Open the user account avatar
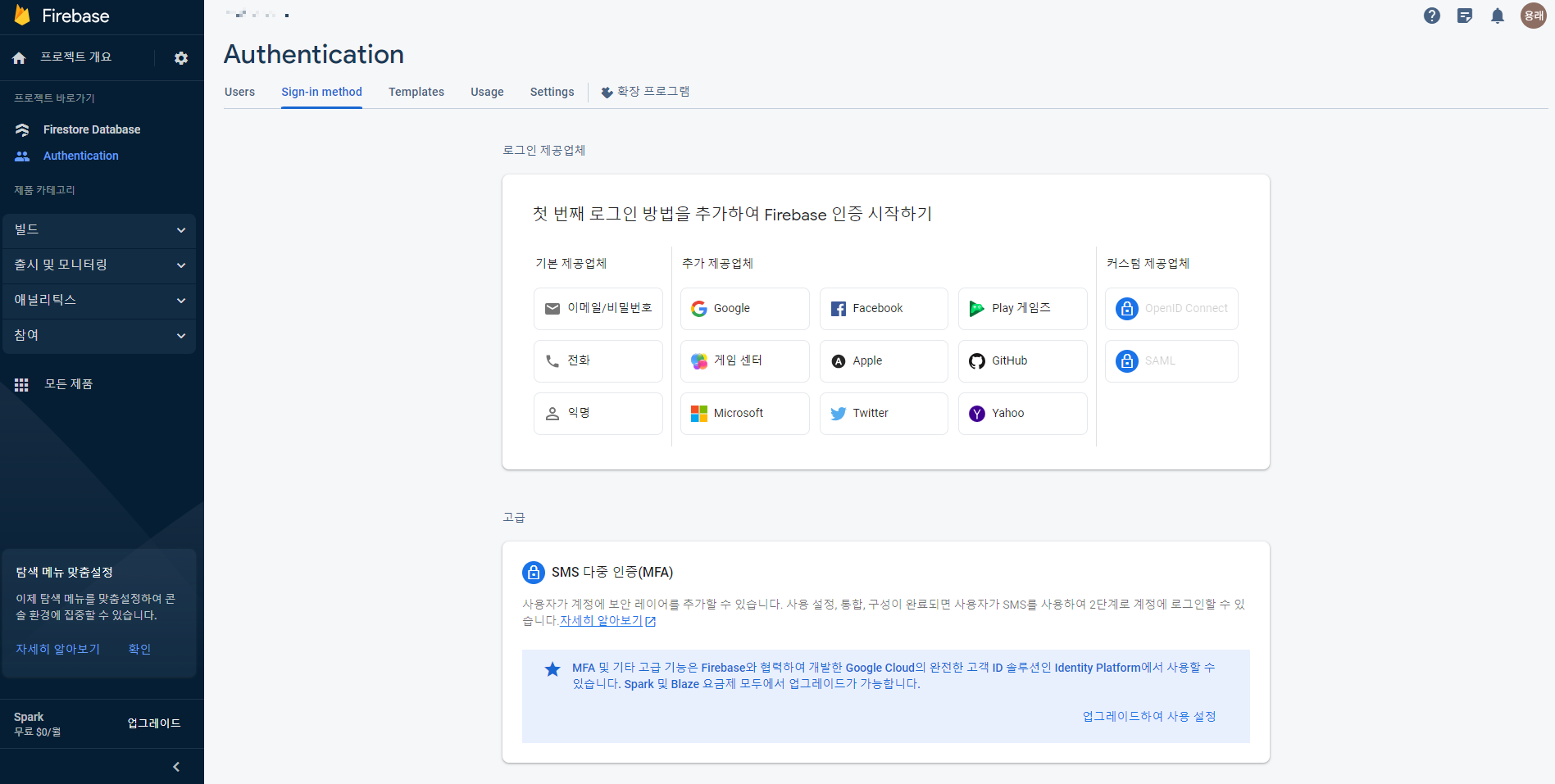 [x=1534, y=16]
